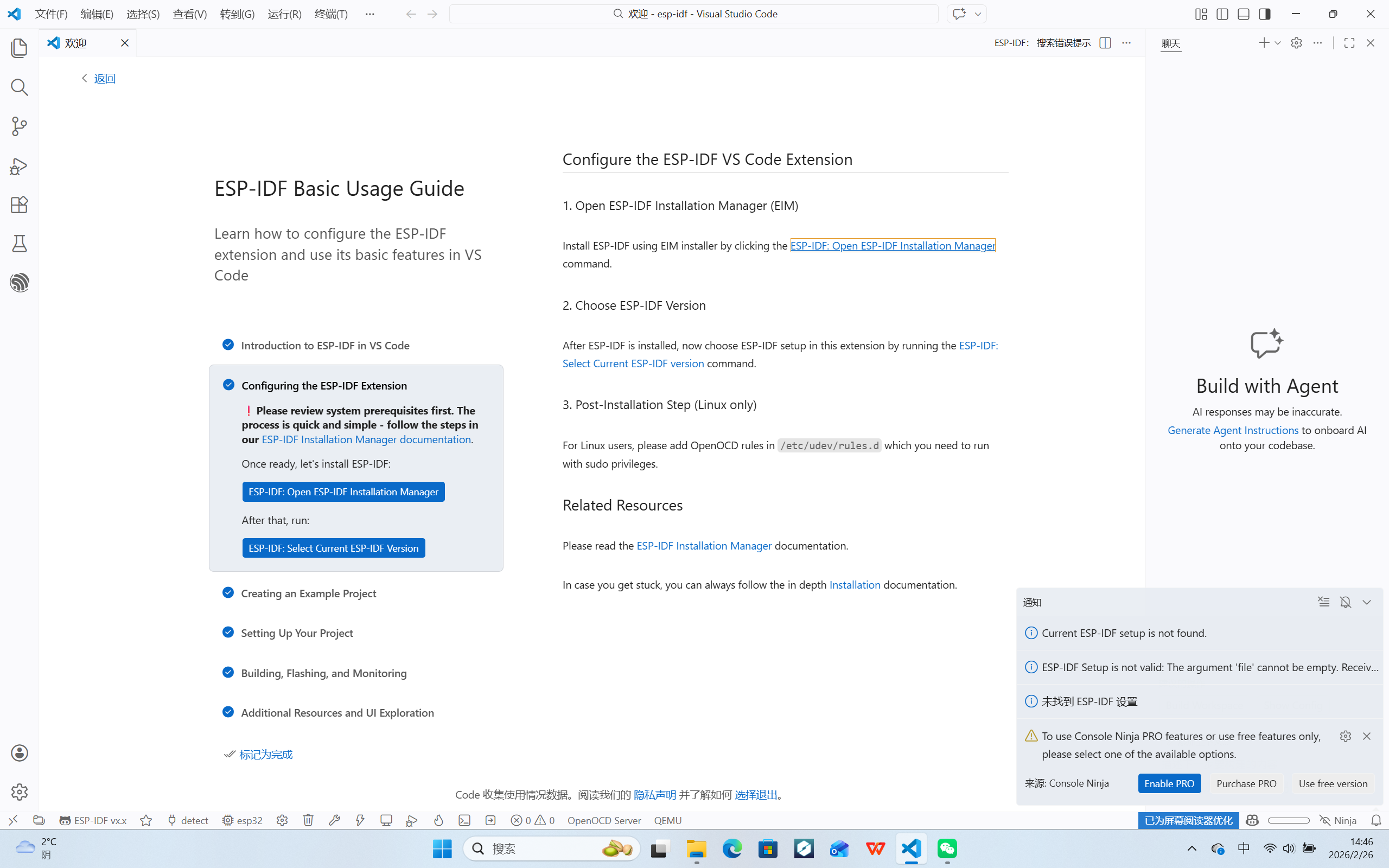The width and height of the screenshot is (1389, 868).
Task: Open the dropdown next to new chat plus
Action: pos(1278,43)
